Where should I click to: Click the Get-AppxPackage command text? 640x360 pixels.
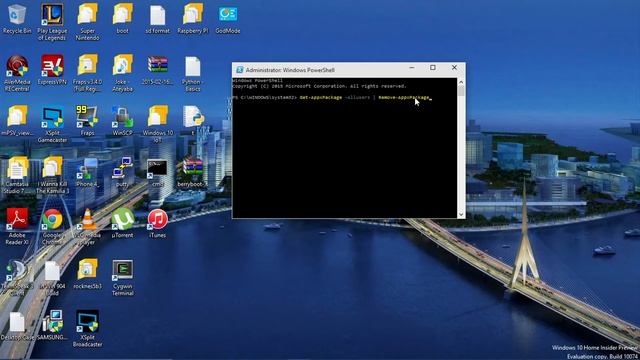pos(321,98)
